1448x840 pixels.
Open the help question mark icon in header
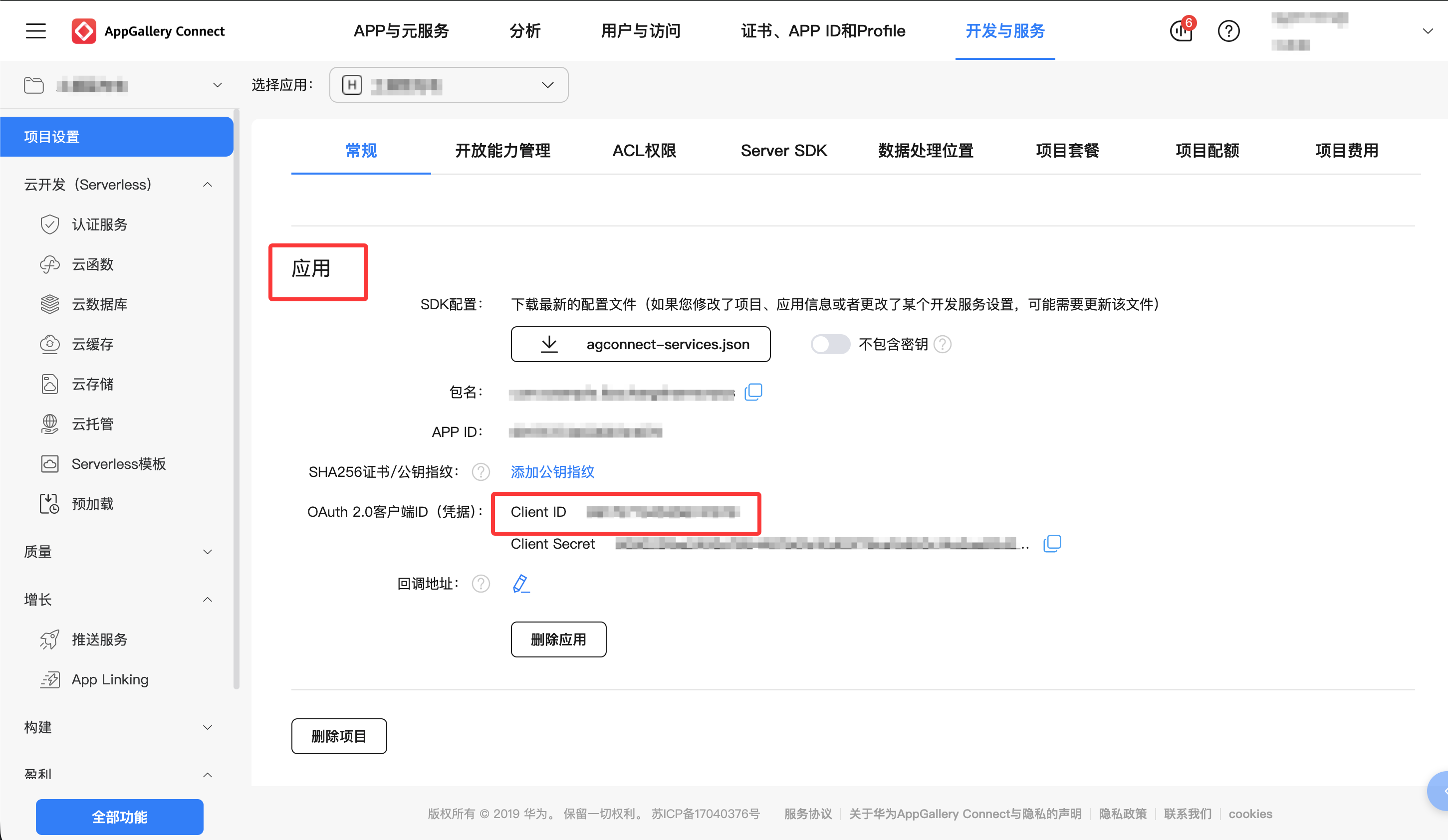click(x=1228, y=31)
